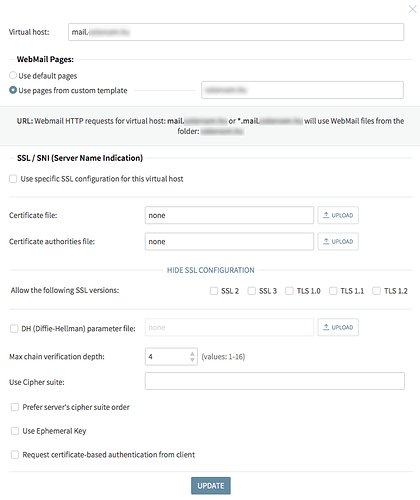Increase max chain verification depth

(x=192, y=354)
